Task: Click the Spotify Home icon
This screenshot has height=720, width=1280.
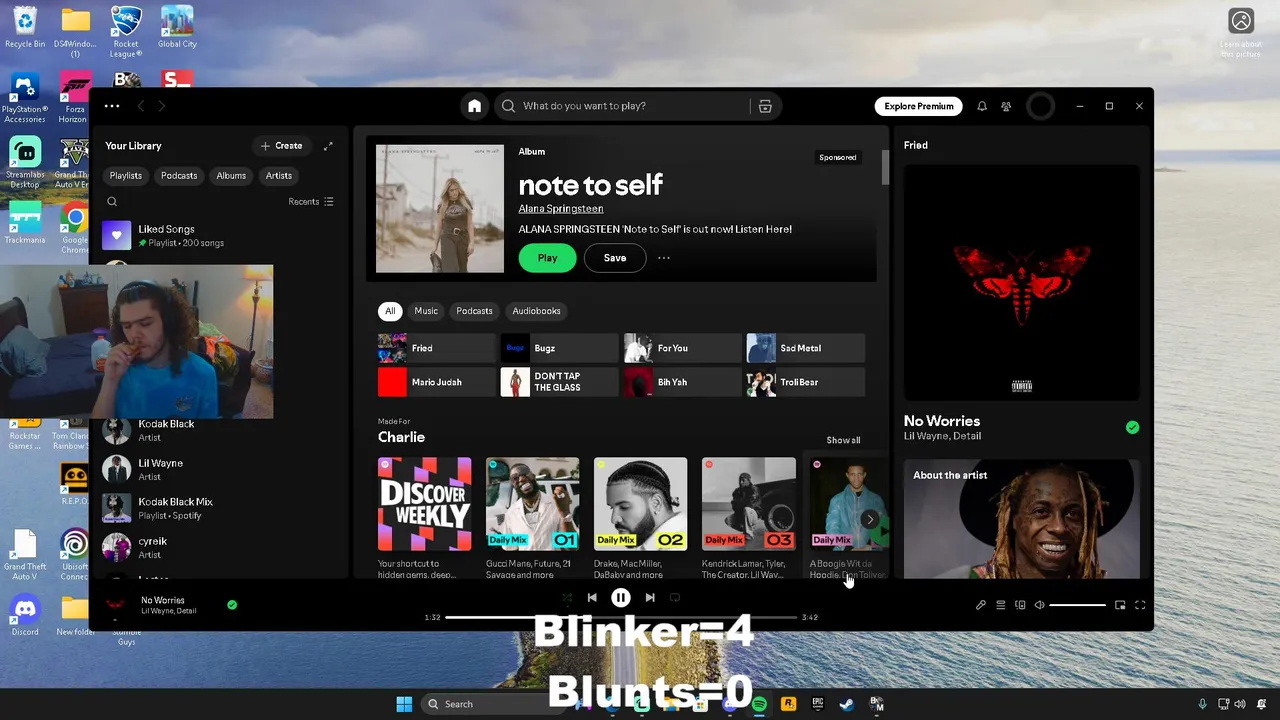Action: click(x=475, y=106)
